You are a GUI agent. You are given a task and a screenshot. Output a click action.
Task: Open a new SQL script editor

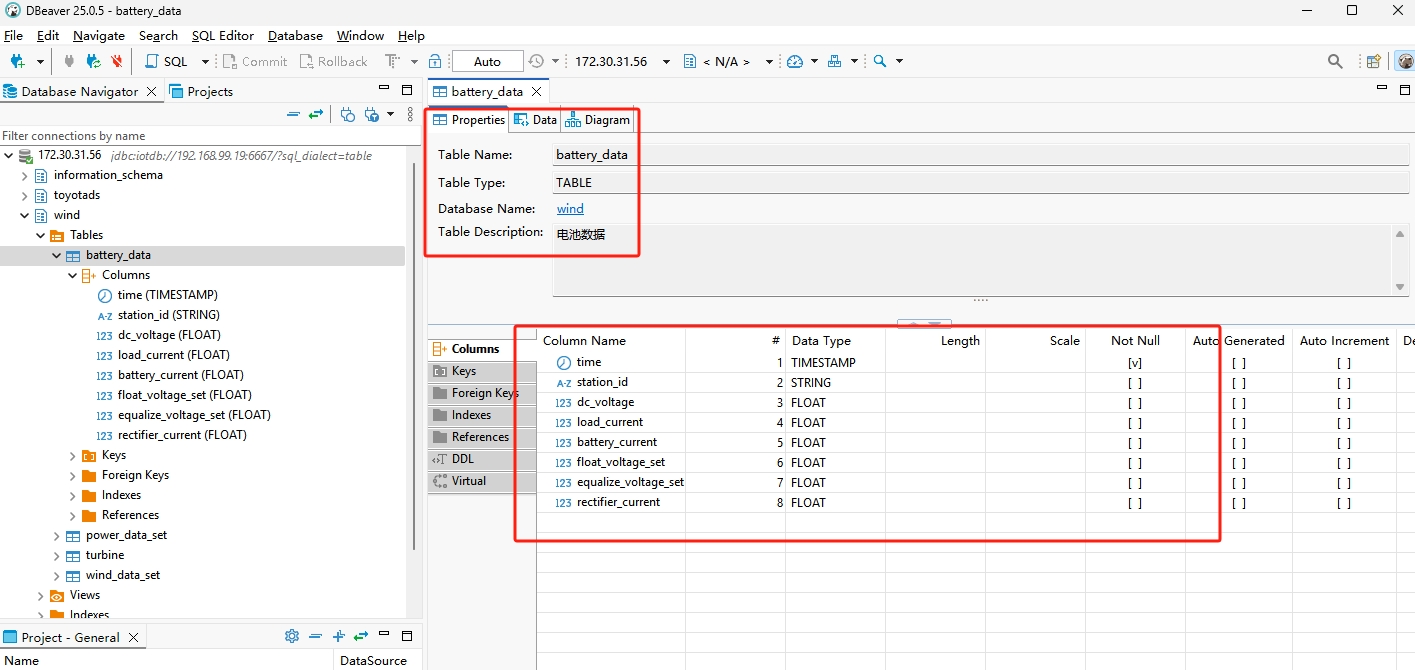pos(167,61)
